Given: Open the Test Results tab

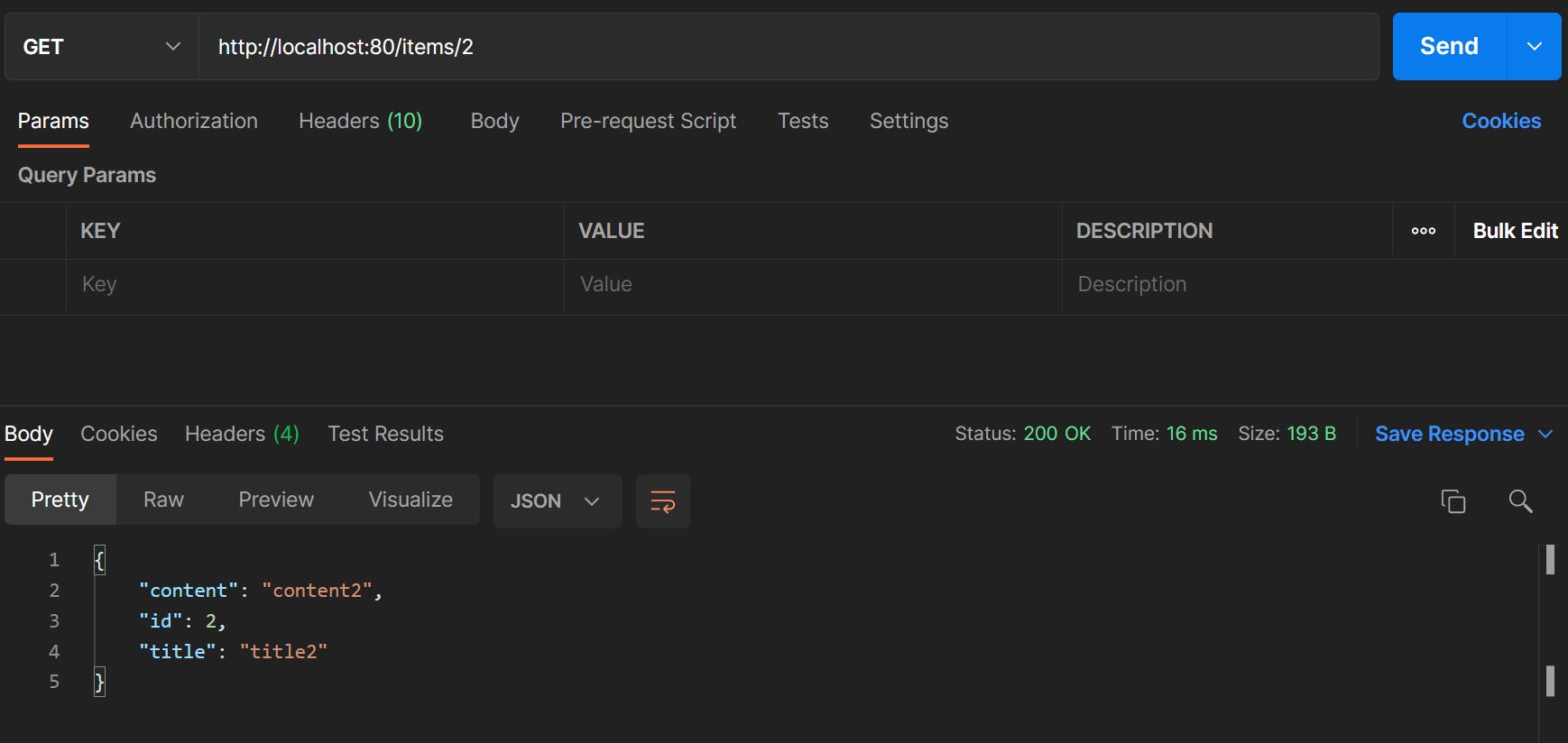Looking at the screenshot, I should pyautogui.click(x=385, y=434).
